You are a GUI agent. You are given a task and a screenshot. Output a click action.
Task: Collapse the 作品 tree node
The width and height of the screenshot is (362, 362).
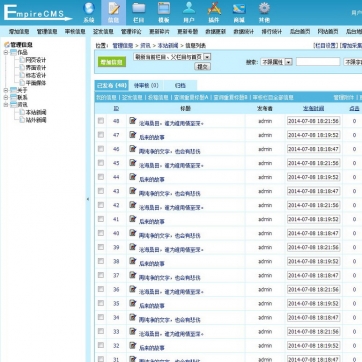[x=6, y=52]
